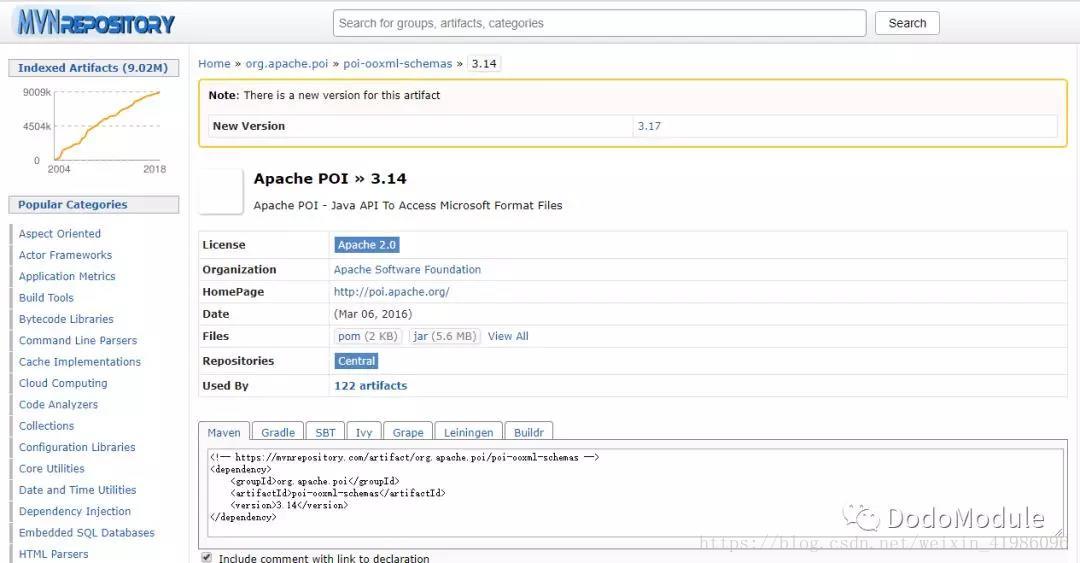Open the HTML Parsers category

pyautogui.click(x=53, y=554)
